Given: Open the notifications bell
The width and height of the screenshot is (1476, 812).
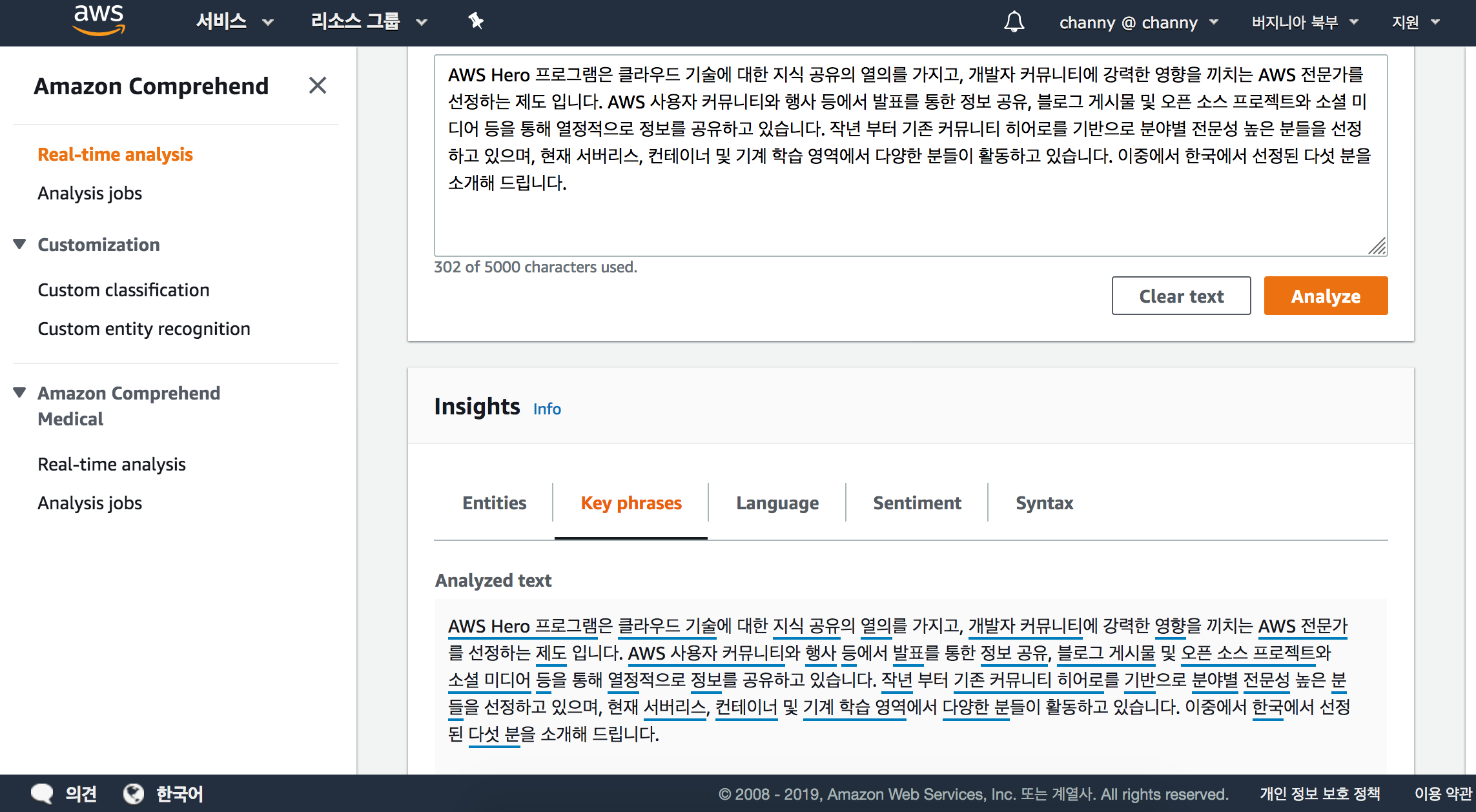Looking at the screenshot, I should coord(1014,22).
